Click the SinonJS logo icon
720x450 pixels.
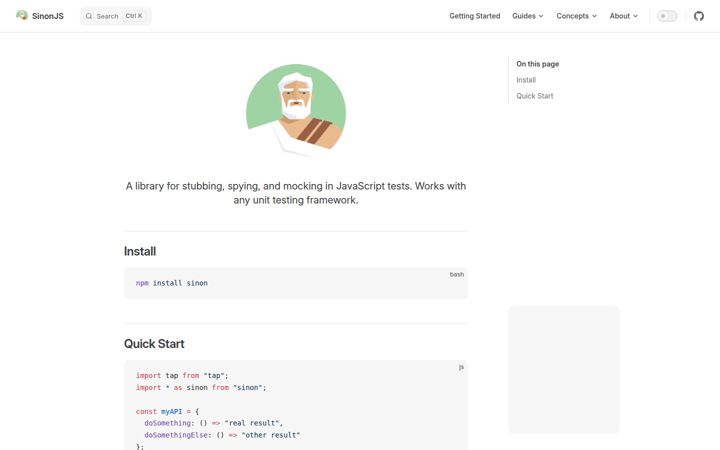click(x=22, y=16)
